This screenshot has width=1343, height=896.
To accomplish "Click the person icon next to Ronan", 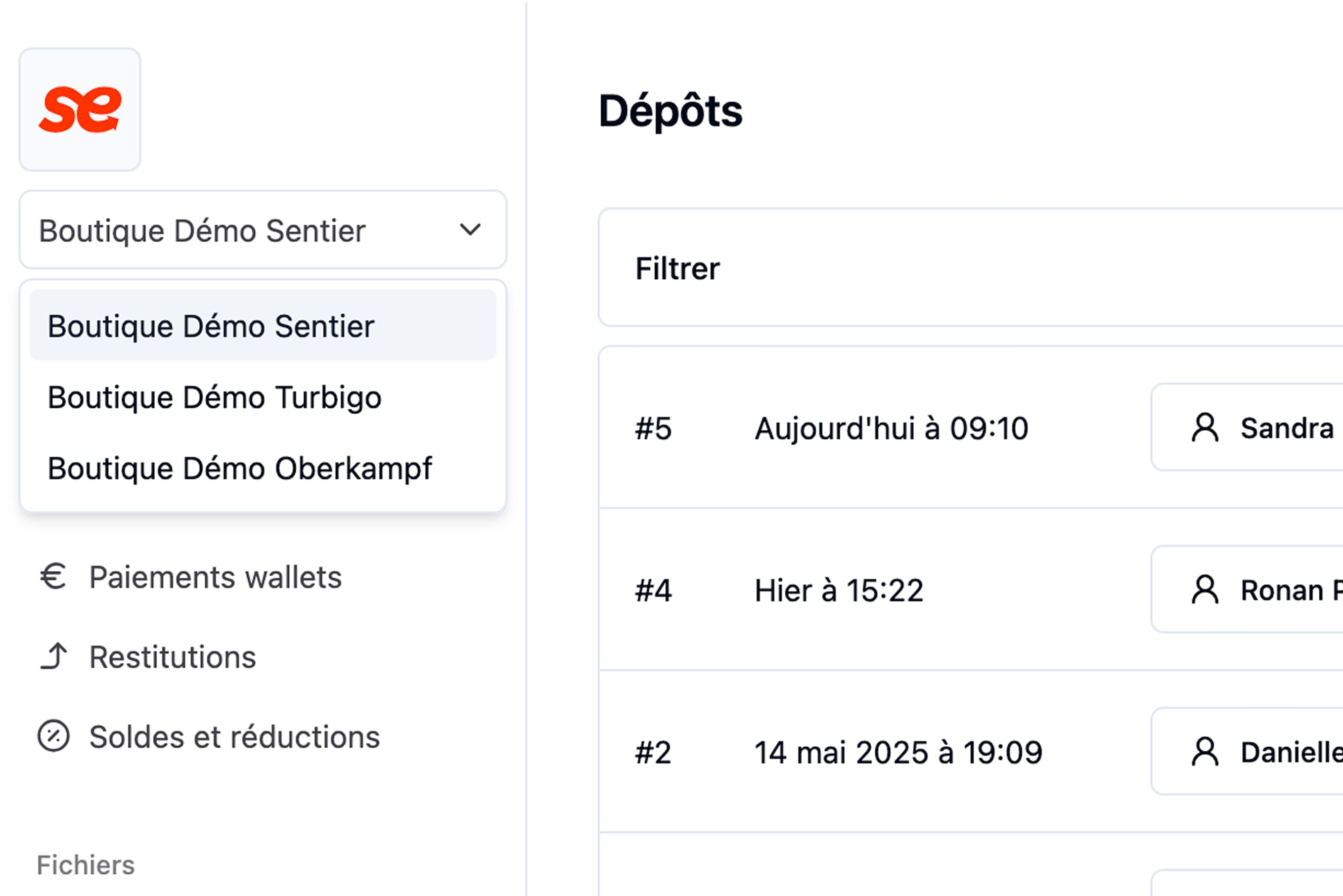I will pyautogui.click(x=1205, y=590).
